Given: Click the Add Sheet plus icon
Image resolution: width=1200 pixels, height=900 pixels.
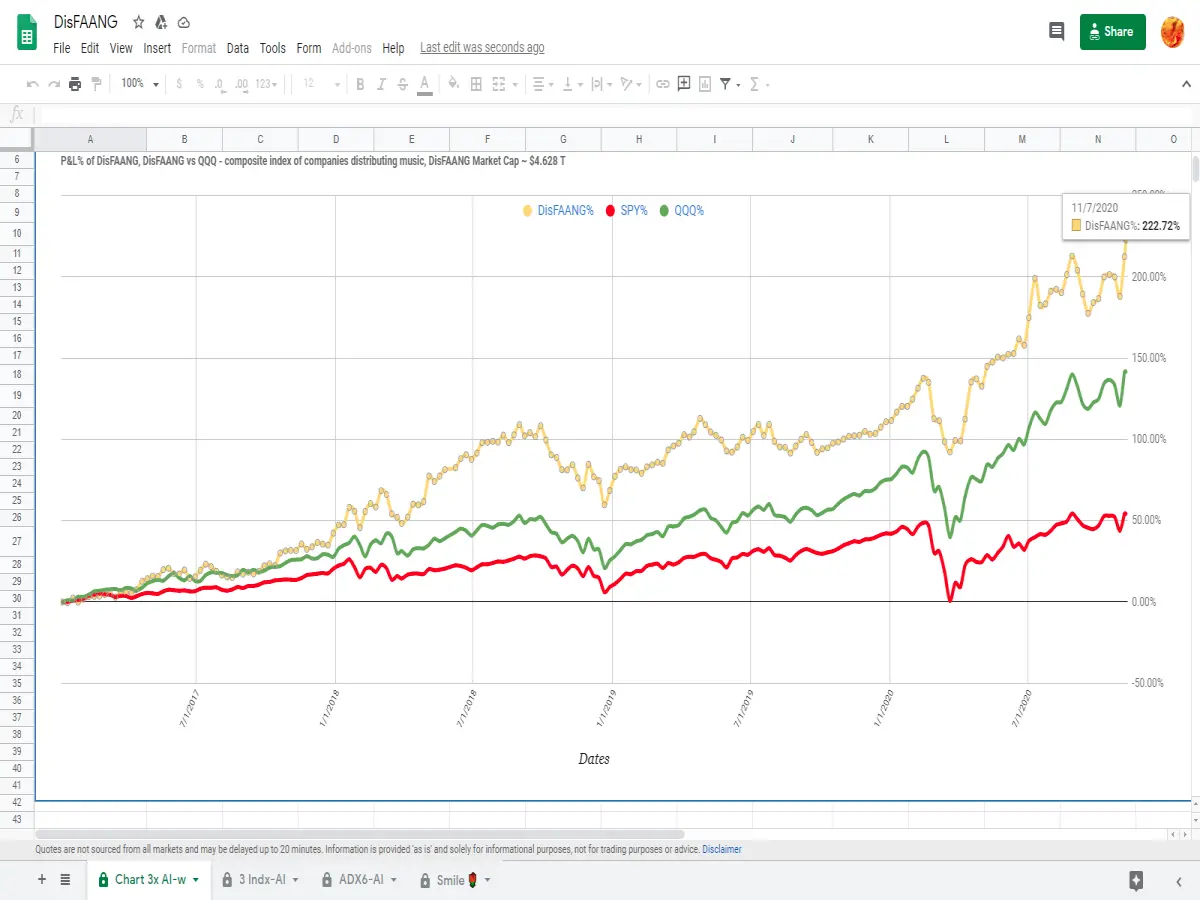Looking at the screenshot, I should 42,879.
